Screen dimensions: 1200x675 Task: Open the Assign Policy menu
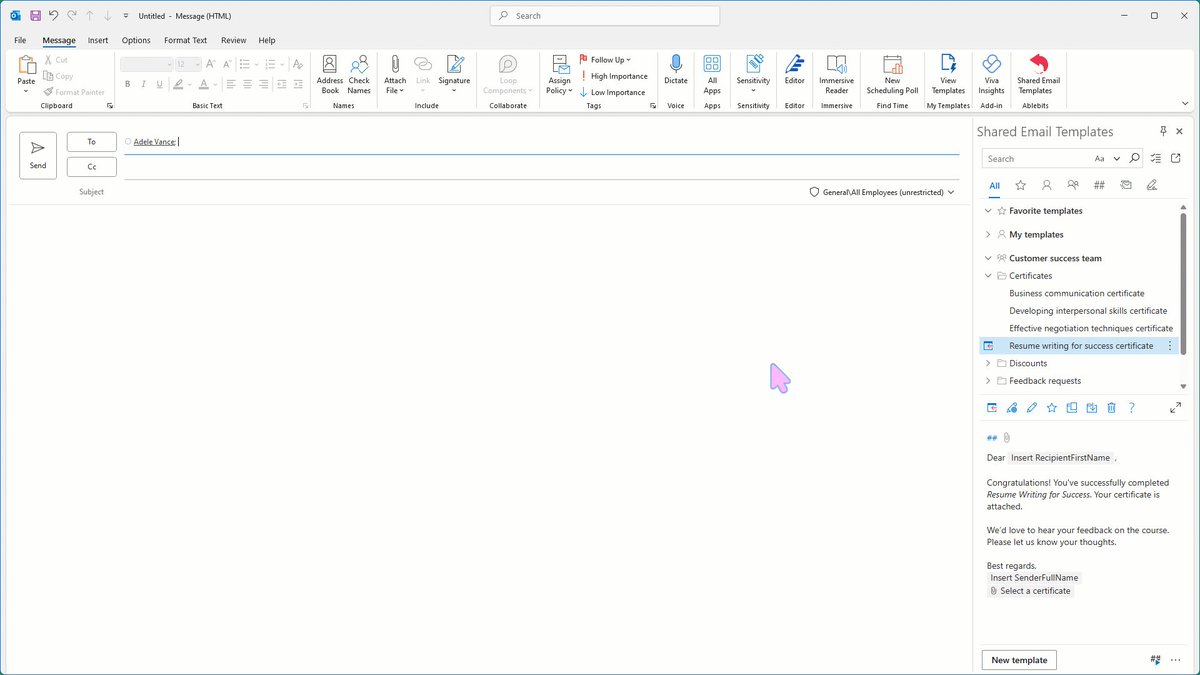[559, 76]
